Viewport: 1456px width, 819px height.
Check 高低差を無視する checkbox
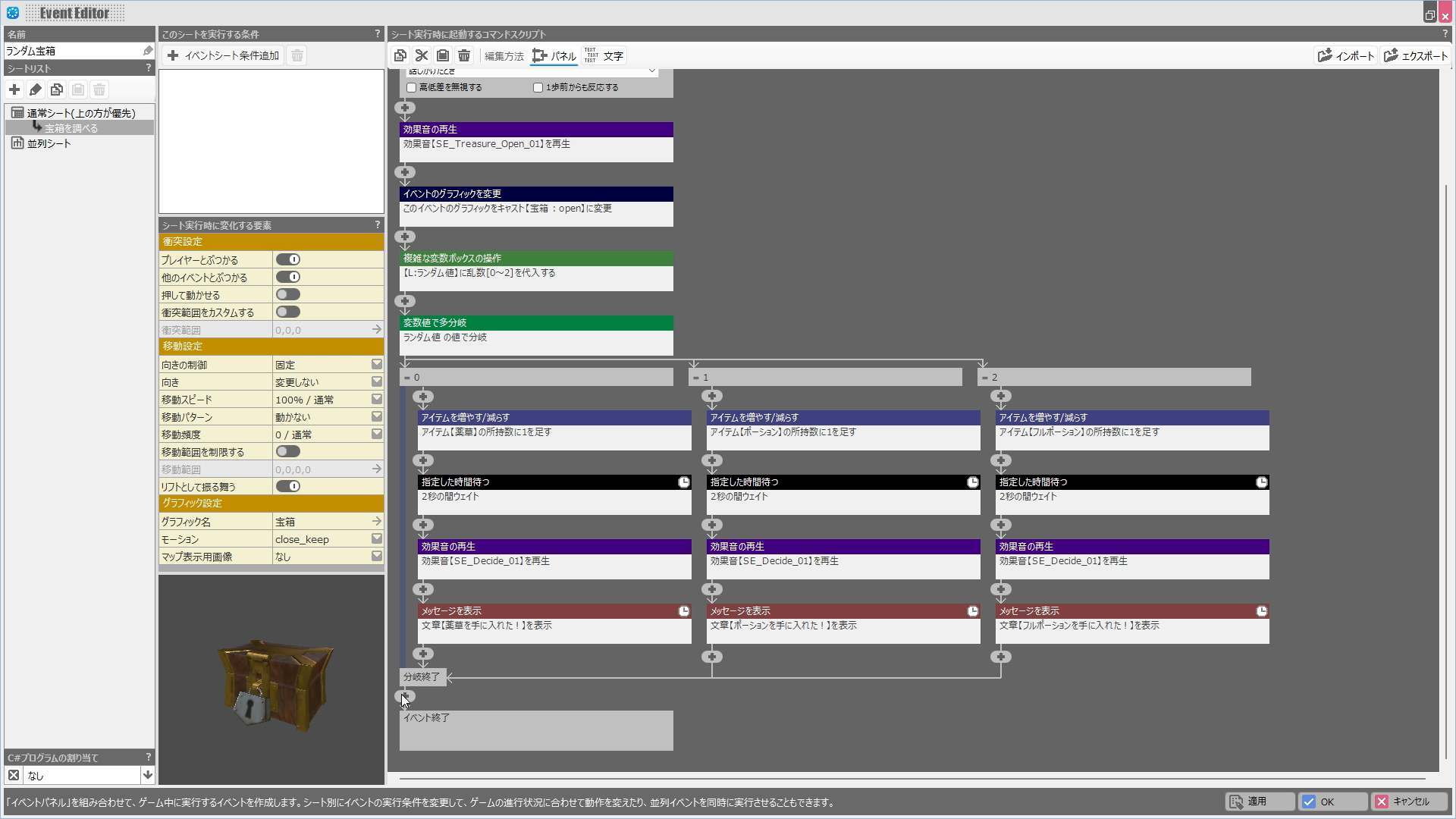412,87
